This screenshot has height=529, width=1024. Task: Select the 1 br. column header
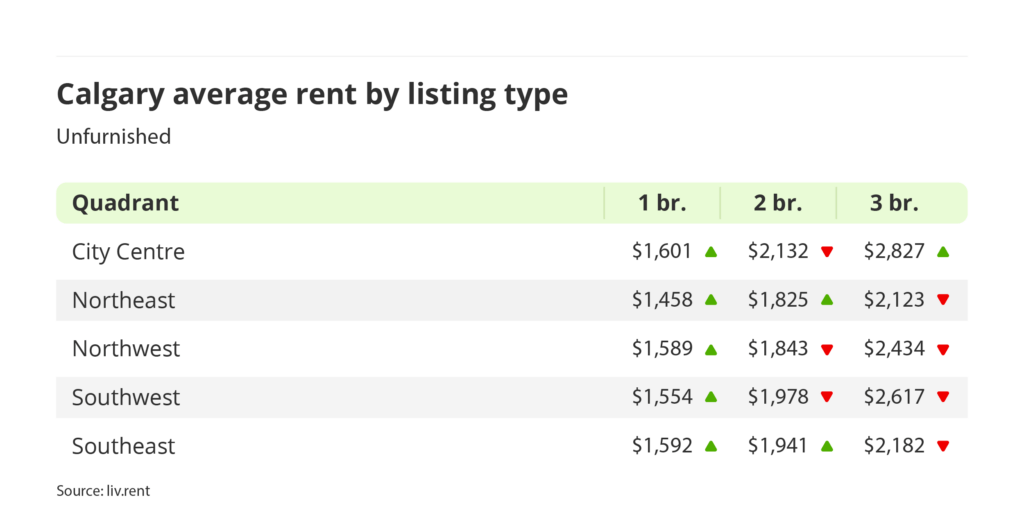662,203
